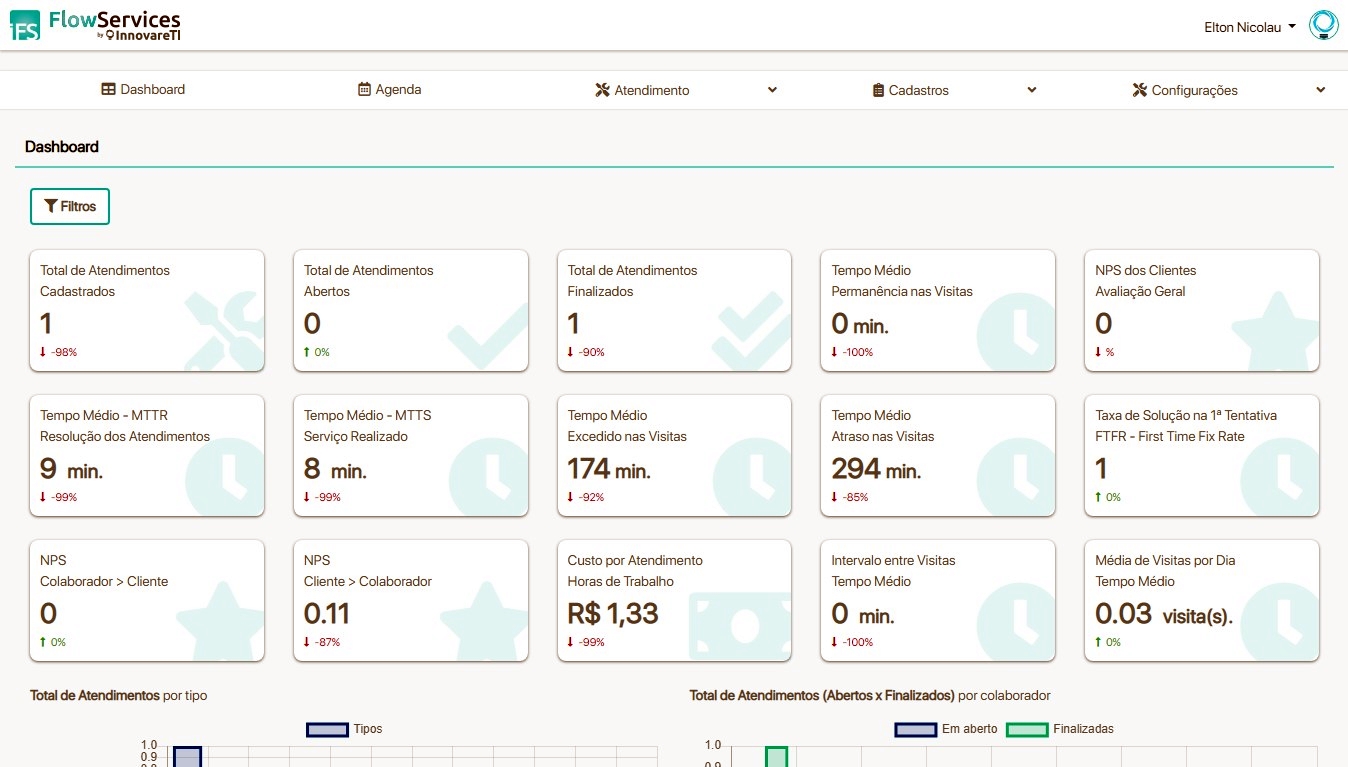1348x767 pixels.
Task: Toggle the Em aberto legend series
Action: click(946, 729)
